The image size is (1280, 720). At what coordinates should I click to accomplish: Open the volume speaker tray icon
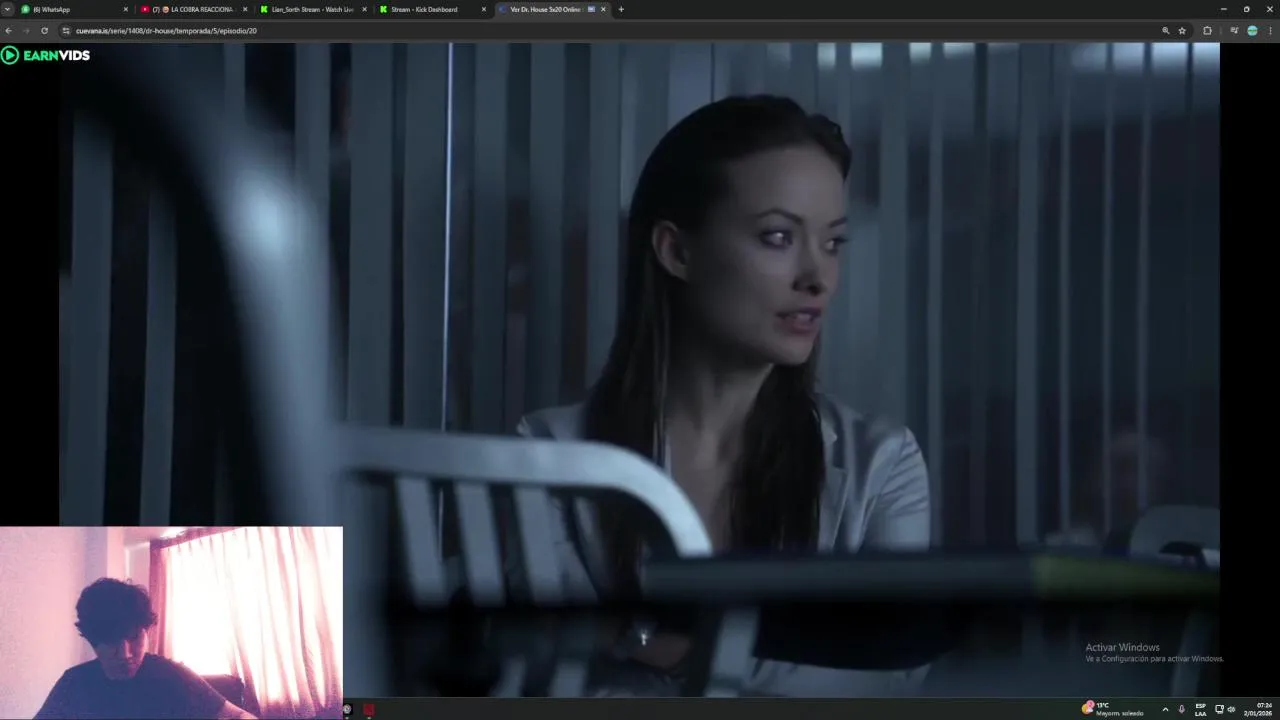coord(1231,709)
